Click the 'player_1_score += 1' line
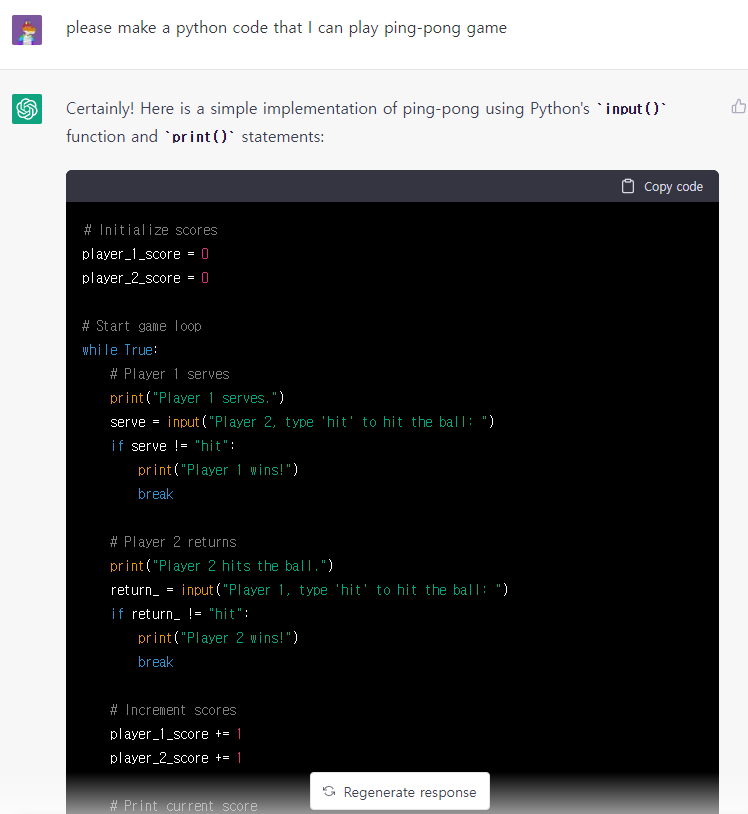Image resolution: width=748 pixels, height=814 pixels. [x=176, y=734]
